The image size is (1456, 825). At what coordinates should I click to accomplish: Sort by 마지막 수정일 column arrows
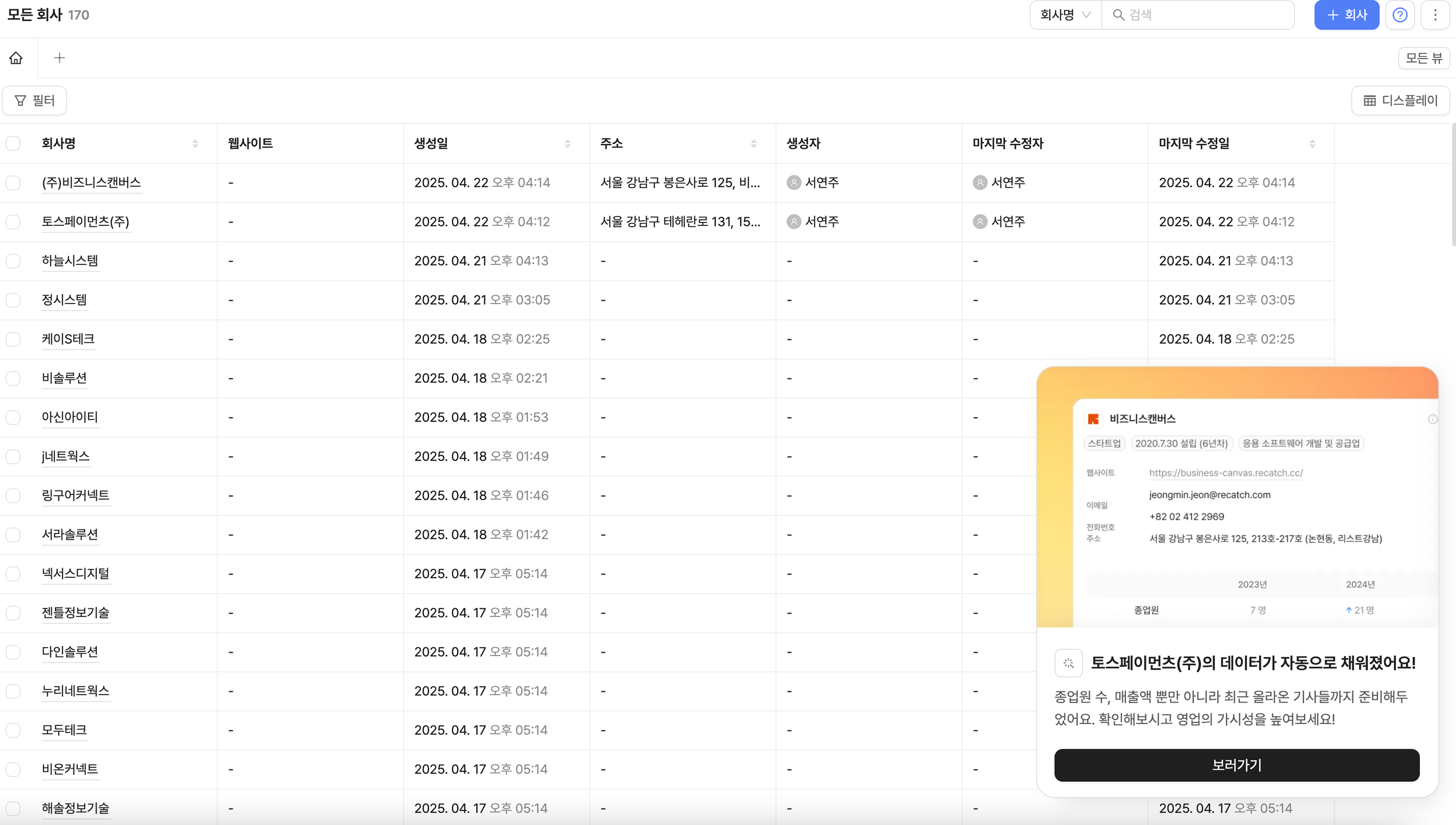tap(1312, 143)
